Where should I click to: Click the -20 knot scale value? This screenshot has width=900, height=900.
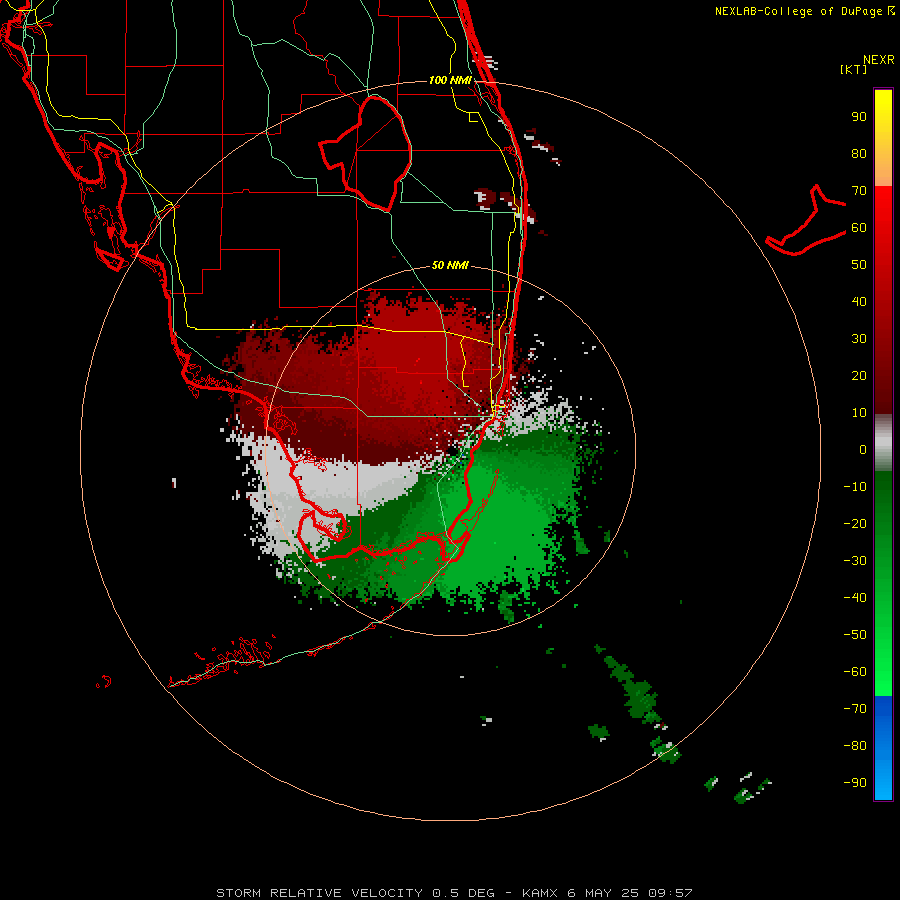coord(855,524)
